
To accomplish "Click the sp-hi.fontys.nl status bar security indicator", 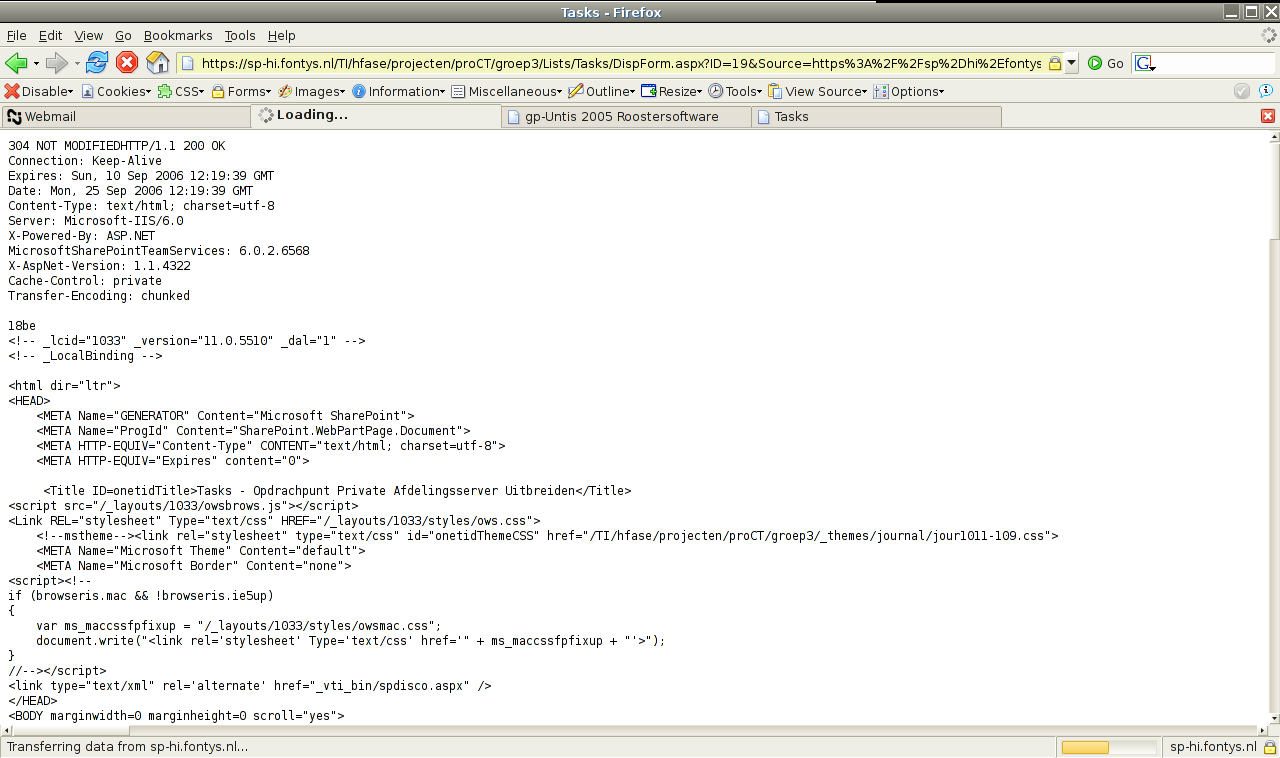I will 1219,747.
